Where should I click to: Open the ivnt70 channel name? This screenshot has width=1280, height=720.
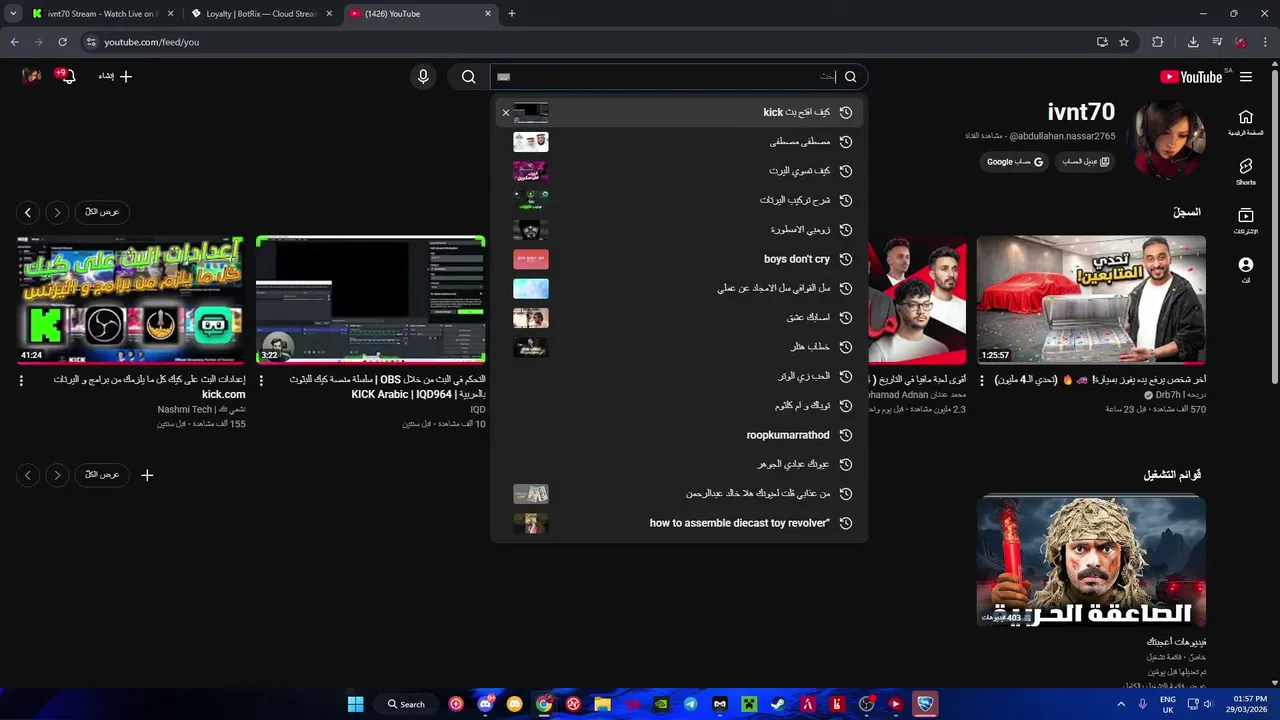point(1081,112)
